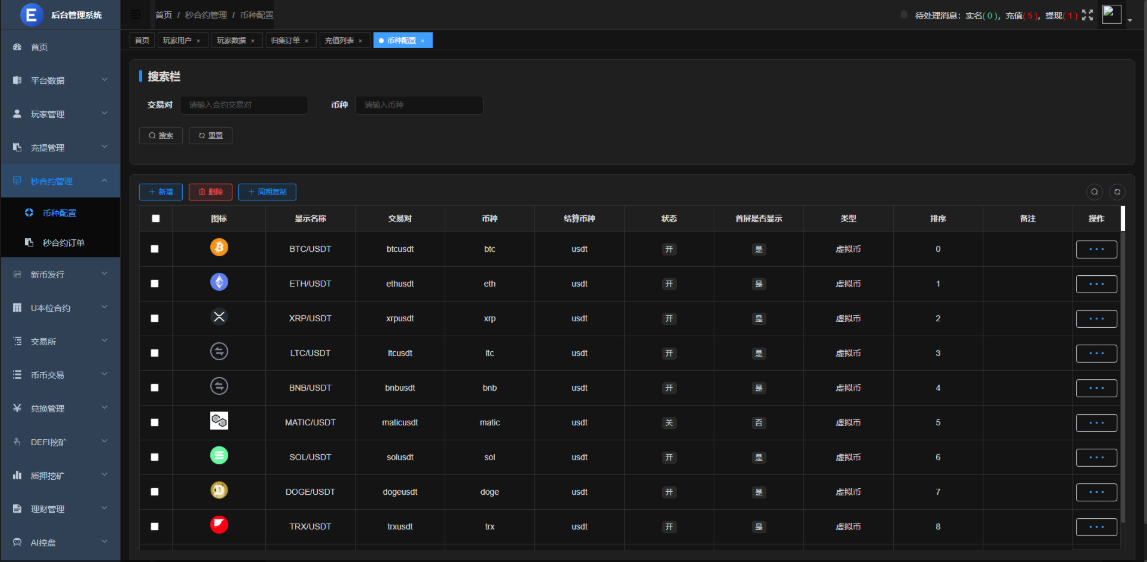
Task: Click the round search icon above the table
Action: 1095,192
